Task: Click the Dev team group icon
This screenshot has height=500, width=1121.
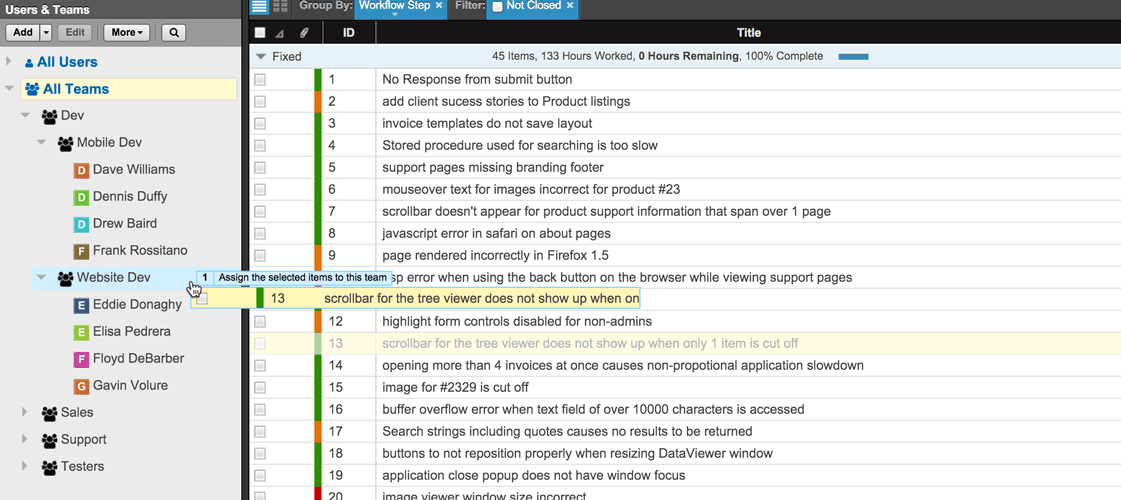Action: [49, 116]
